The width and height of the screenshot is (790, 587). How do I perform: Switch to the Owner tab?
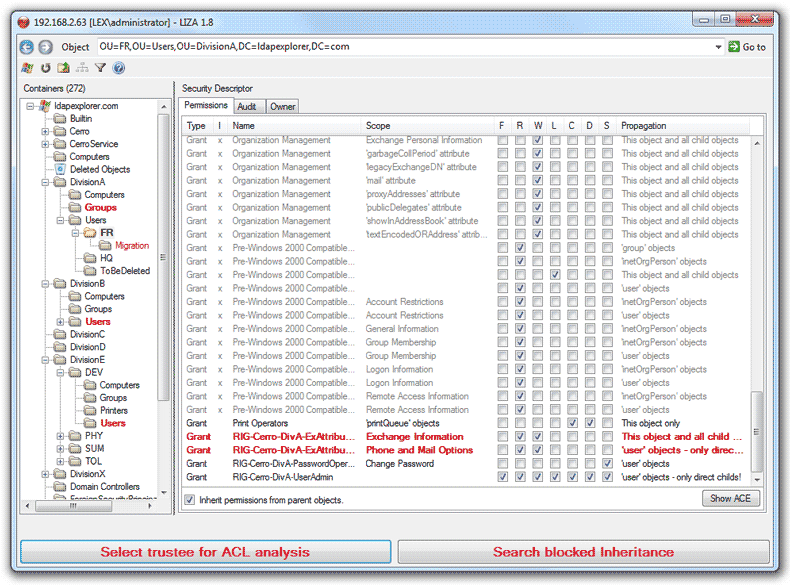click(x=283, y=106)
